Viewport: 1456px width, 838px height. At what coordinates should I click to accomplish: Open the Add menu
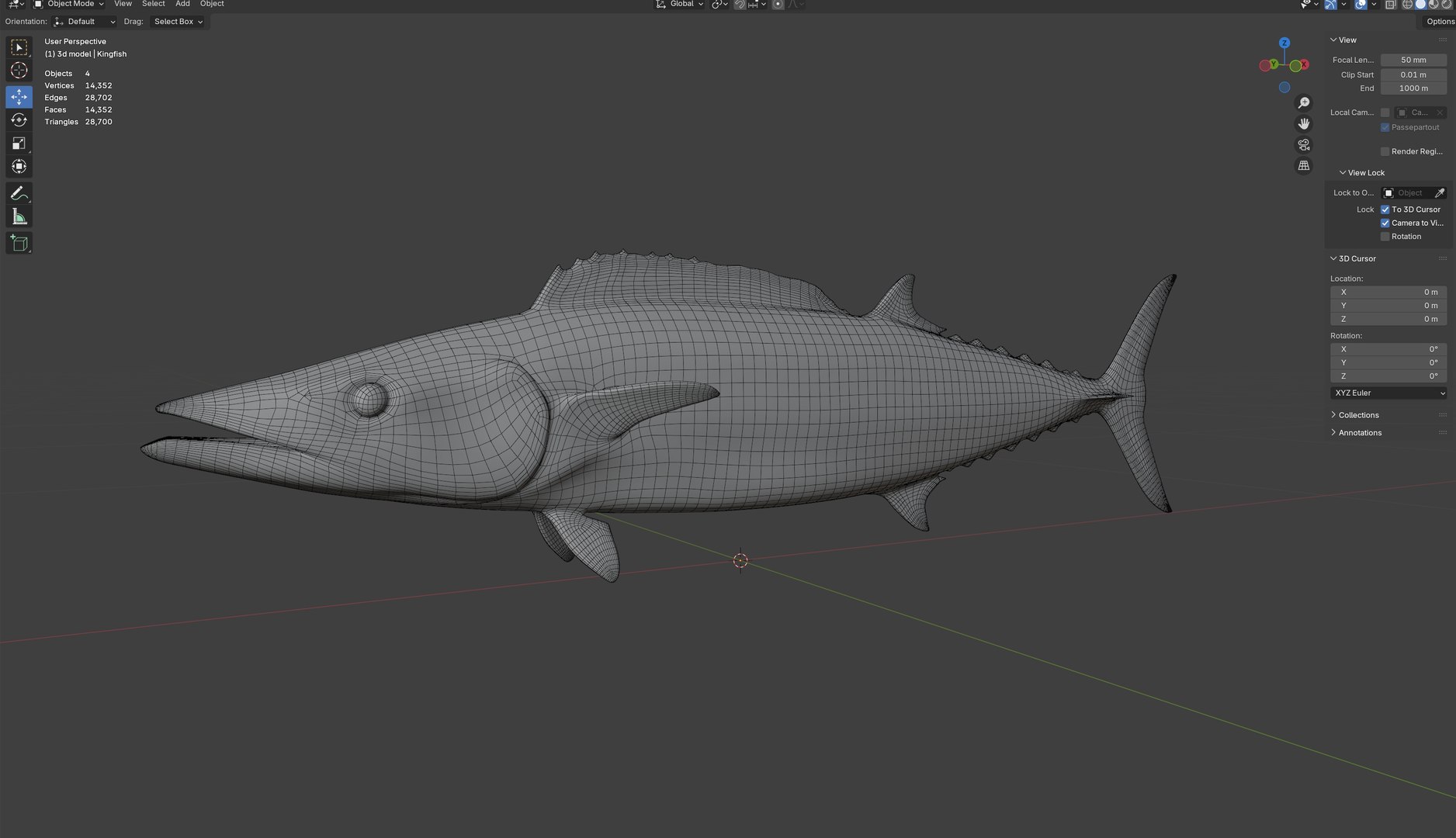tap(182, 4)
